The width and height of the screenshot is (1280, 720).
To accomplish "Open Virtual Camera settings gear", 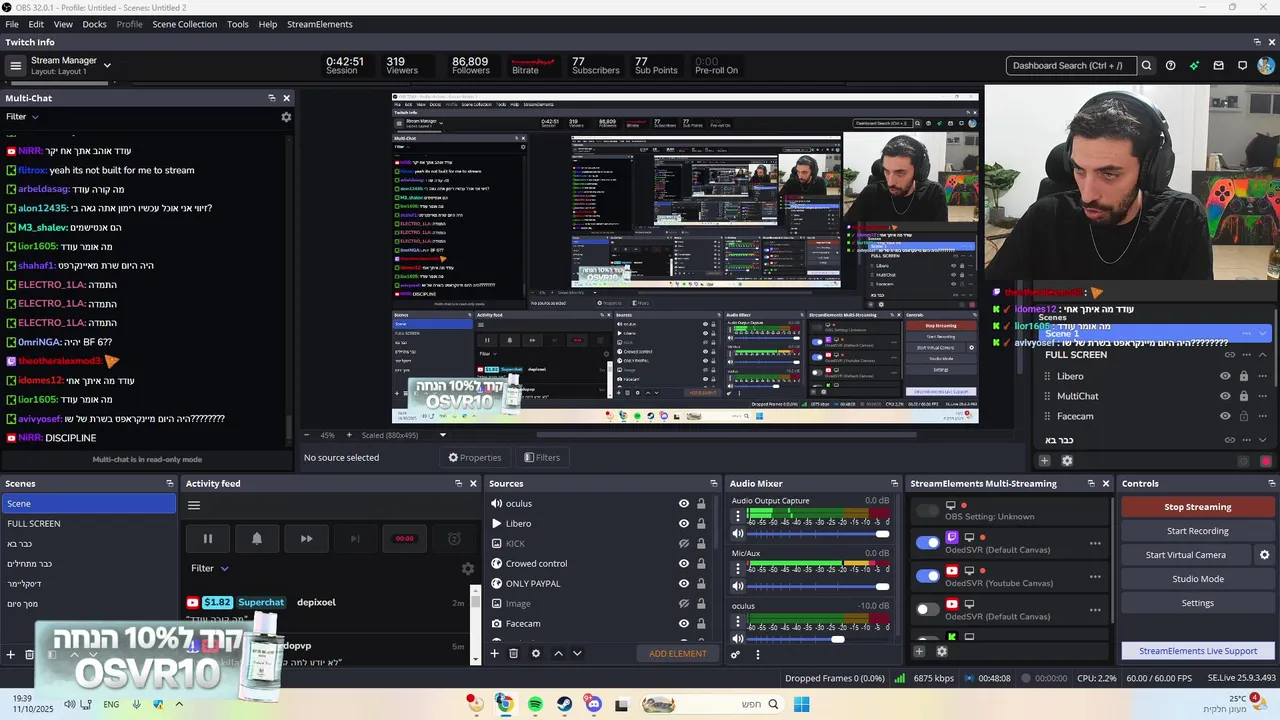I will click(1264, 555).
